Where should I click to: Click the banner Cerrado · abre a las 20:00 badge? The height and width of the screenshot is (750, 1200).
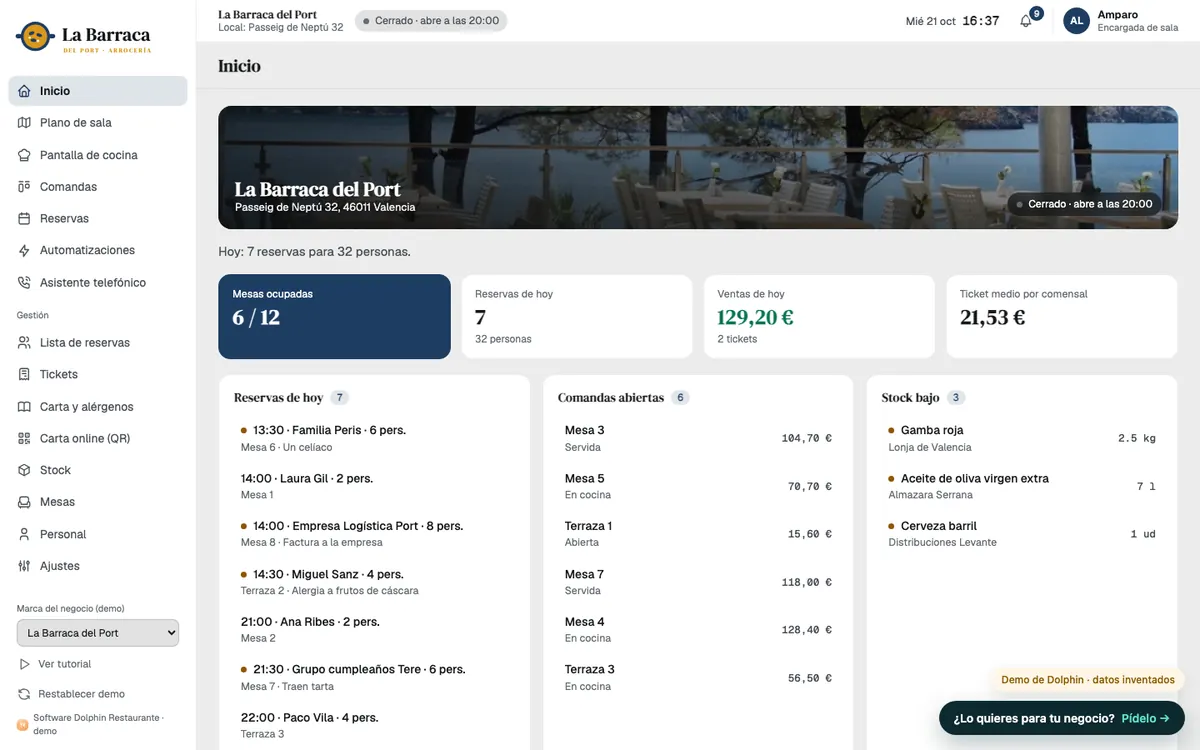[x=1084, y=204]
